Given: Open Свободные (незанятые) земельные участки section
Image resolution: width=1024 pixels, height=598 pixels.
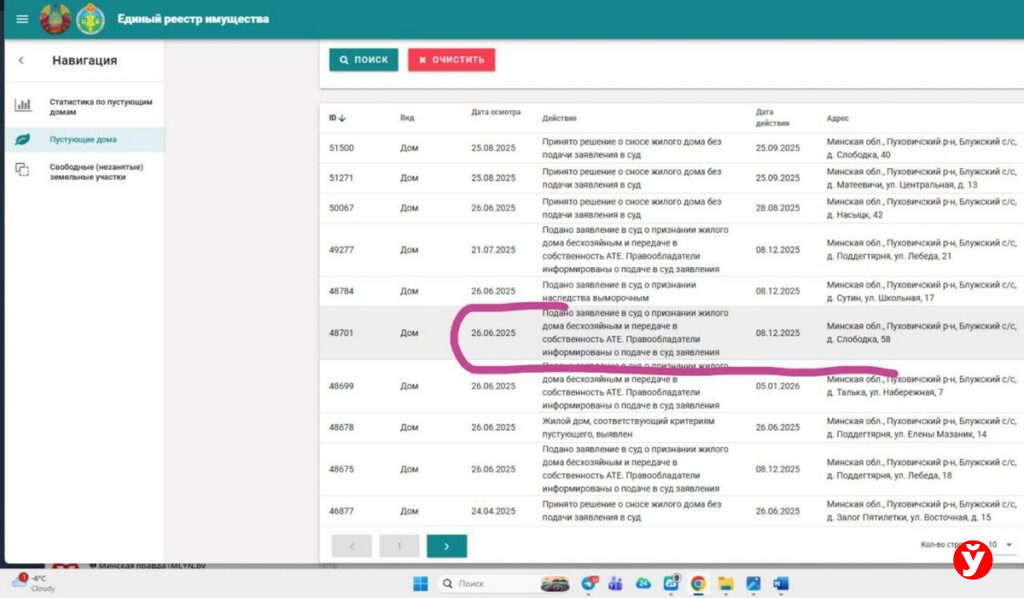Looking at the screenshot, I should click(96, 171).
